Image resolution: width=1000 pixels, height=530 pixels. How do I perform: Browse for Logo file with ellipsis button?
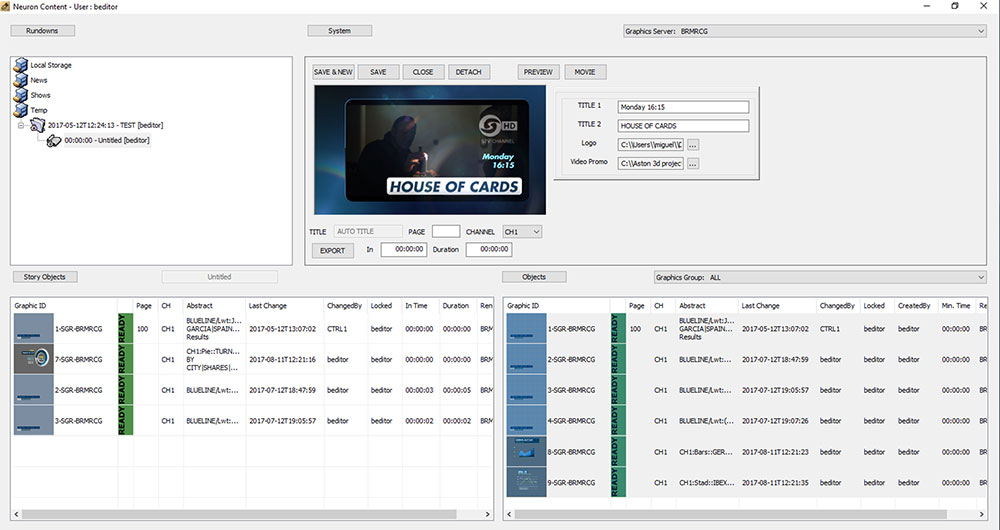(x=693, y=145)
